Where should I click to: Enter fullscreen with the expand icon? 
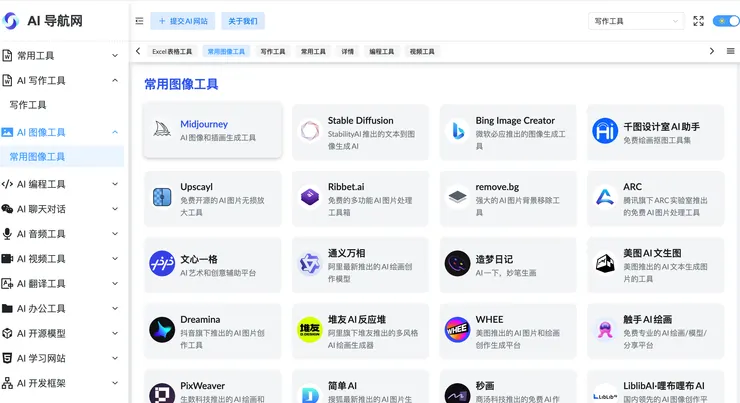point(698,21)
